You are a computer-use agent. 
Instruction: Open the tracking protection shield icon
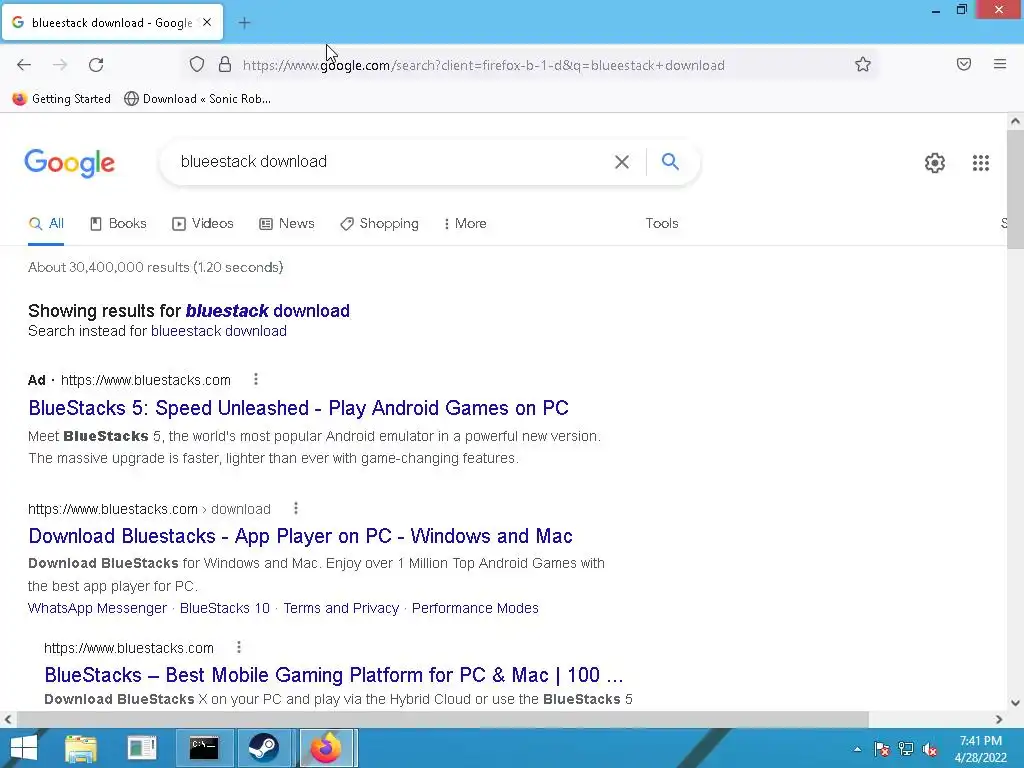197,65
